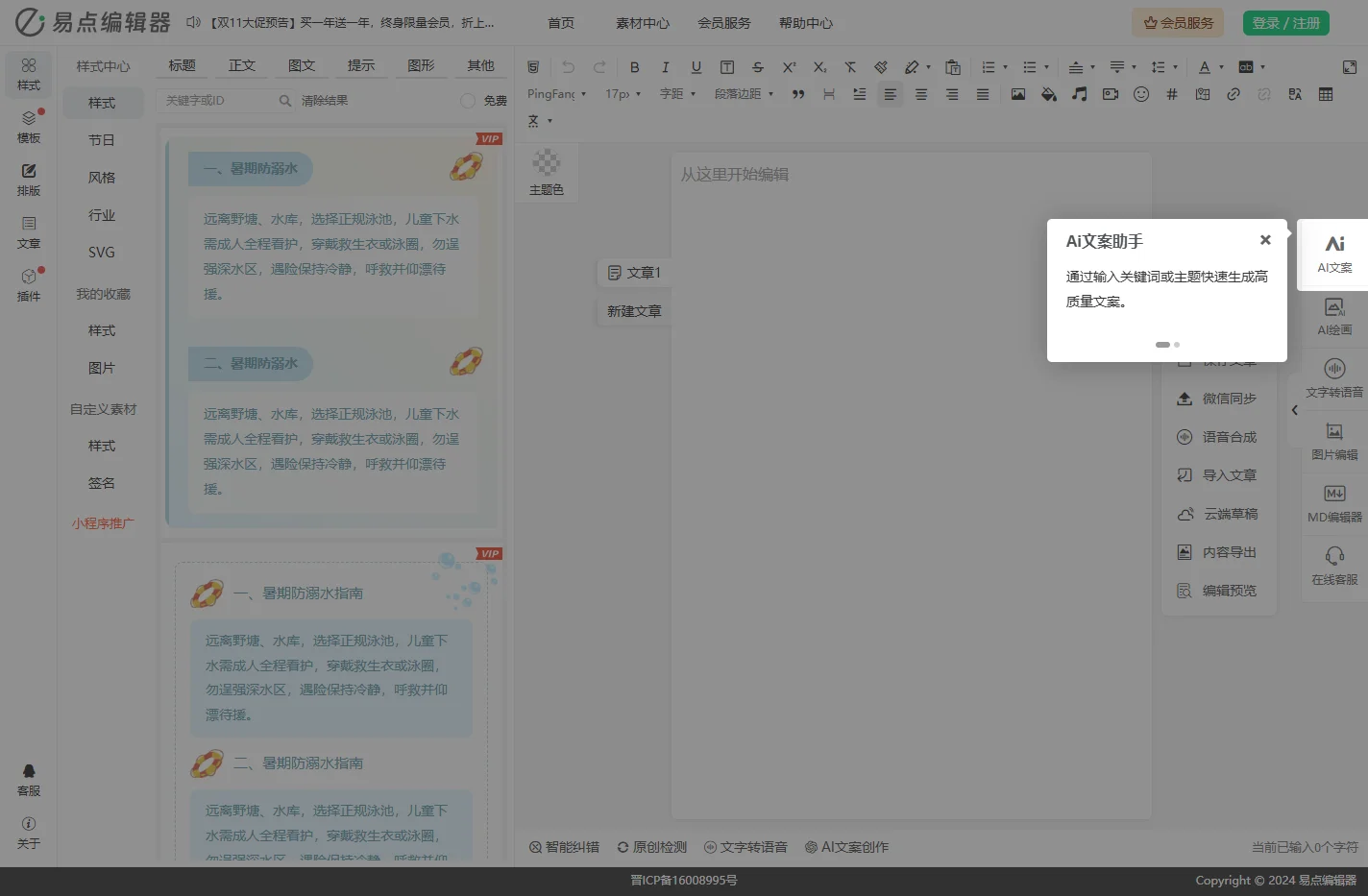Click the HTML source code icon
The height and width of the screenshot is (896, 1368).
(533, 67)
